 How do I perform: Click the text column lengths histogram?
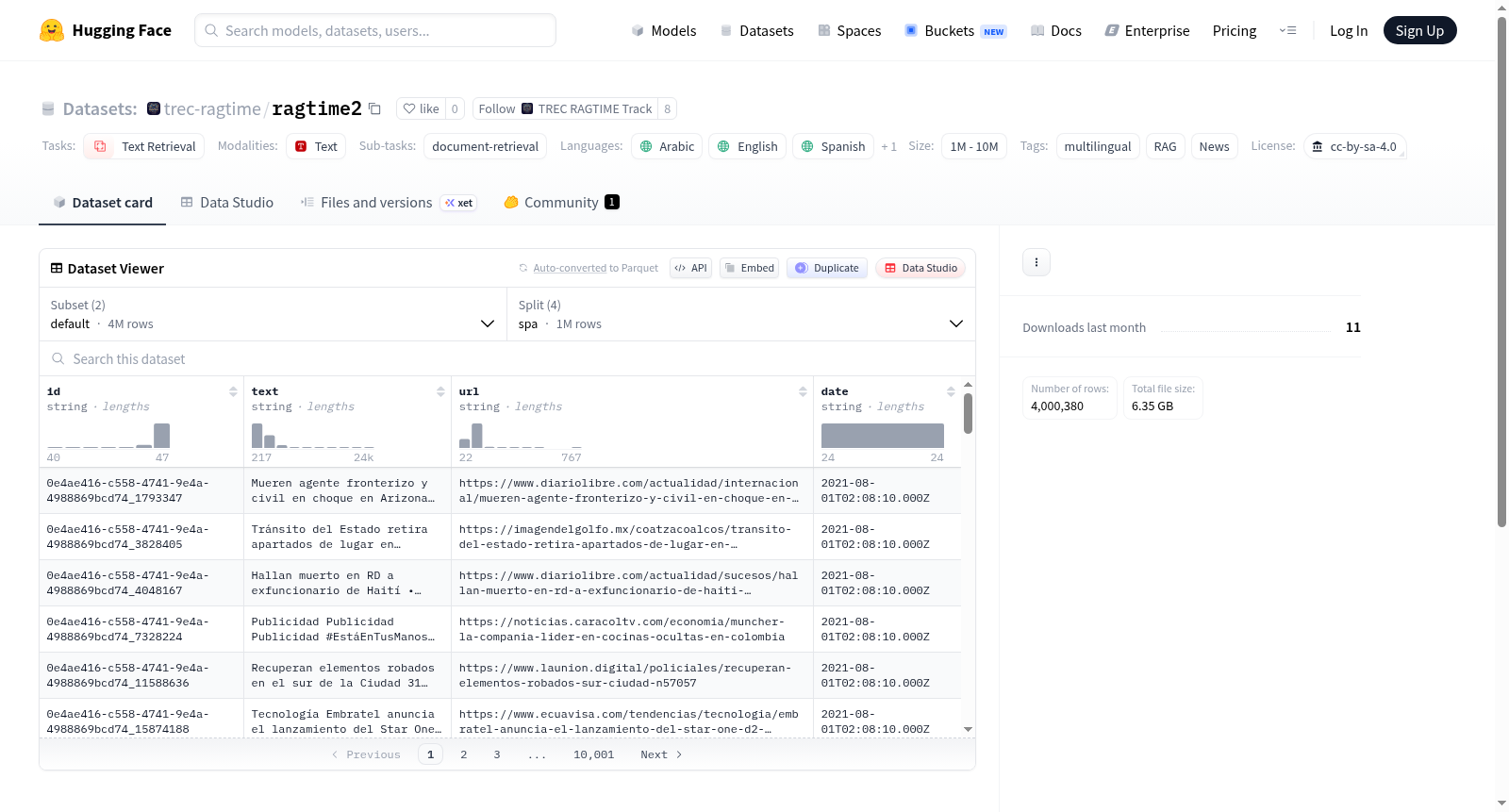313,436
